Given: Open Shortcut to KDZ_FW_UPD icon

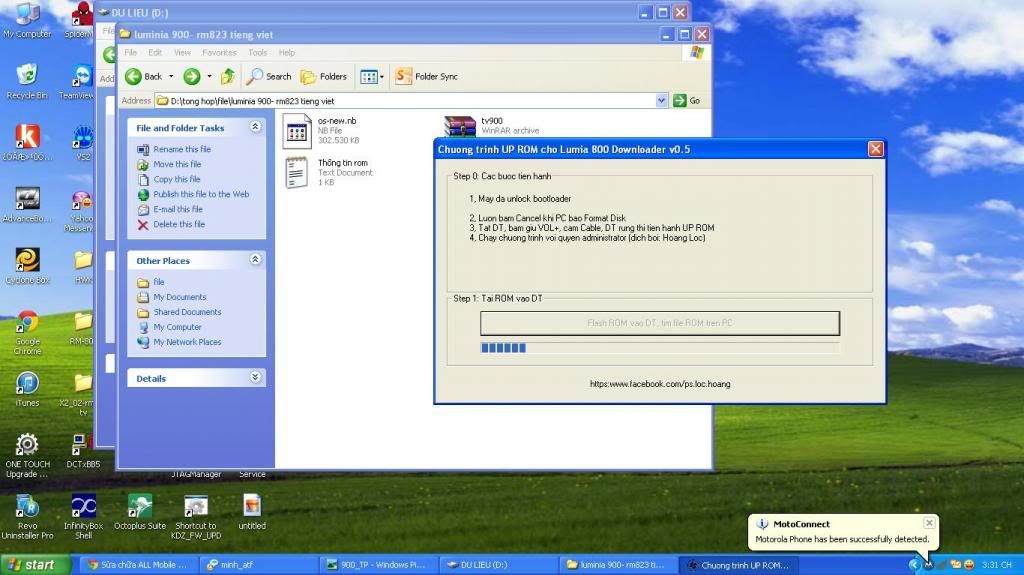Looking at the screenshot, I should (196, 517).
